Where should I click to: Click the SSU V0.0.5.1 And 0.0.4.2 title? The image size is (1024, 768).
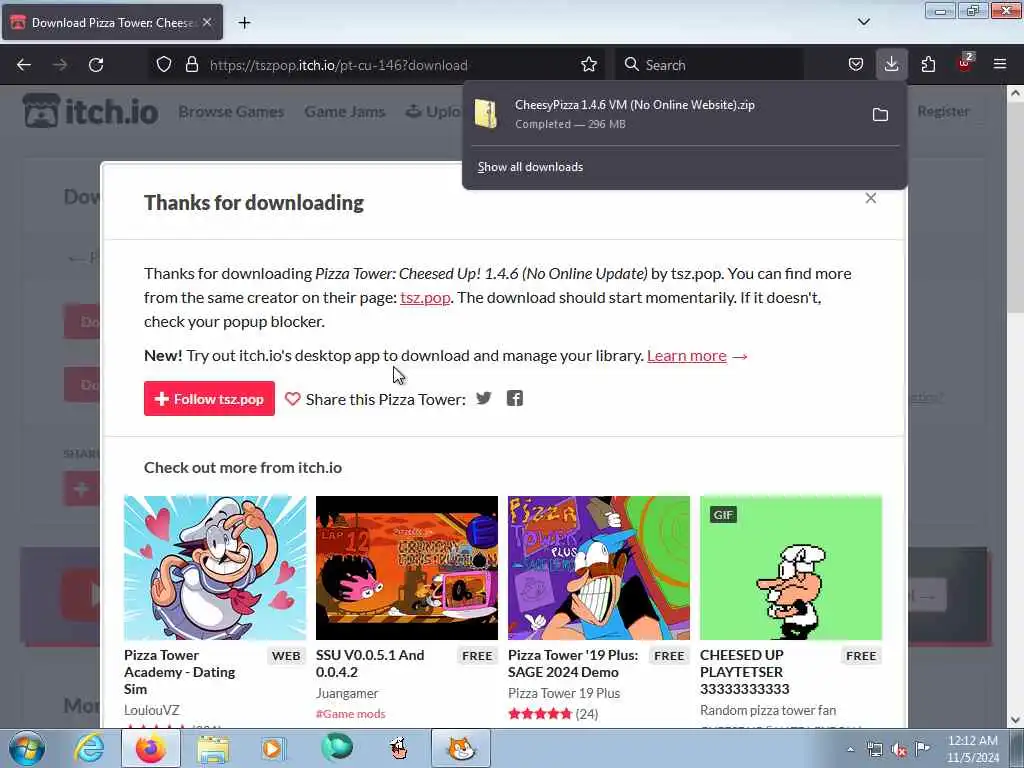370,664
